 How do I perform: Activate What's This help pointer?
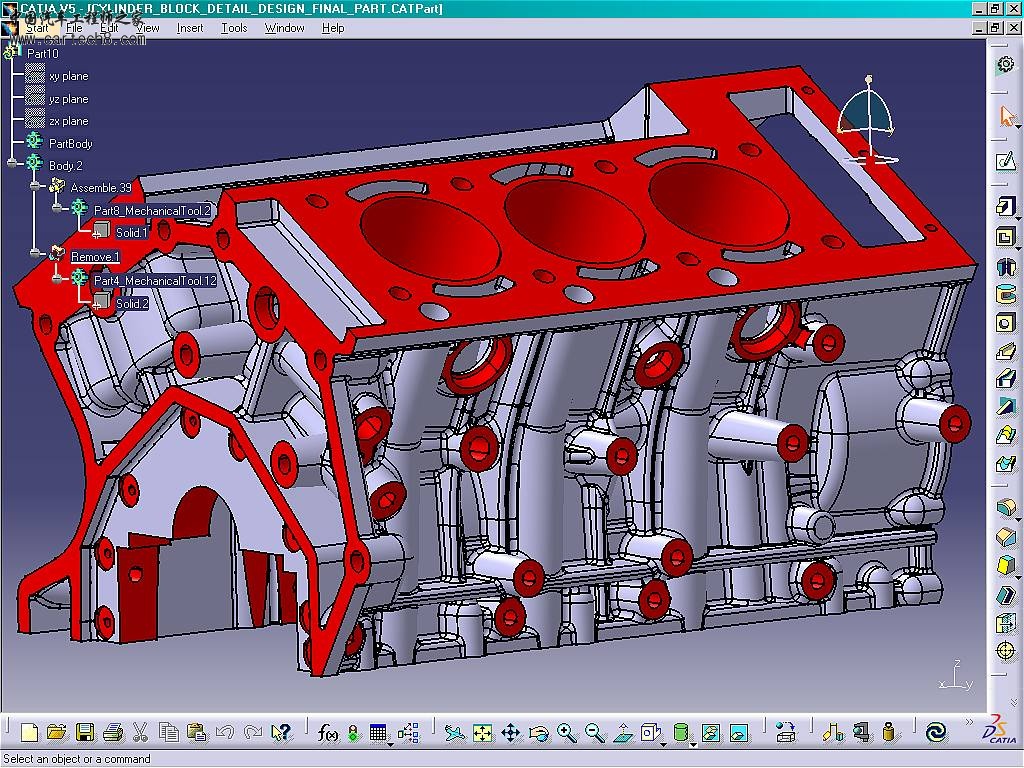click(x=281, y=733)
